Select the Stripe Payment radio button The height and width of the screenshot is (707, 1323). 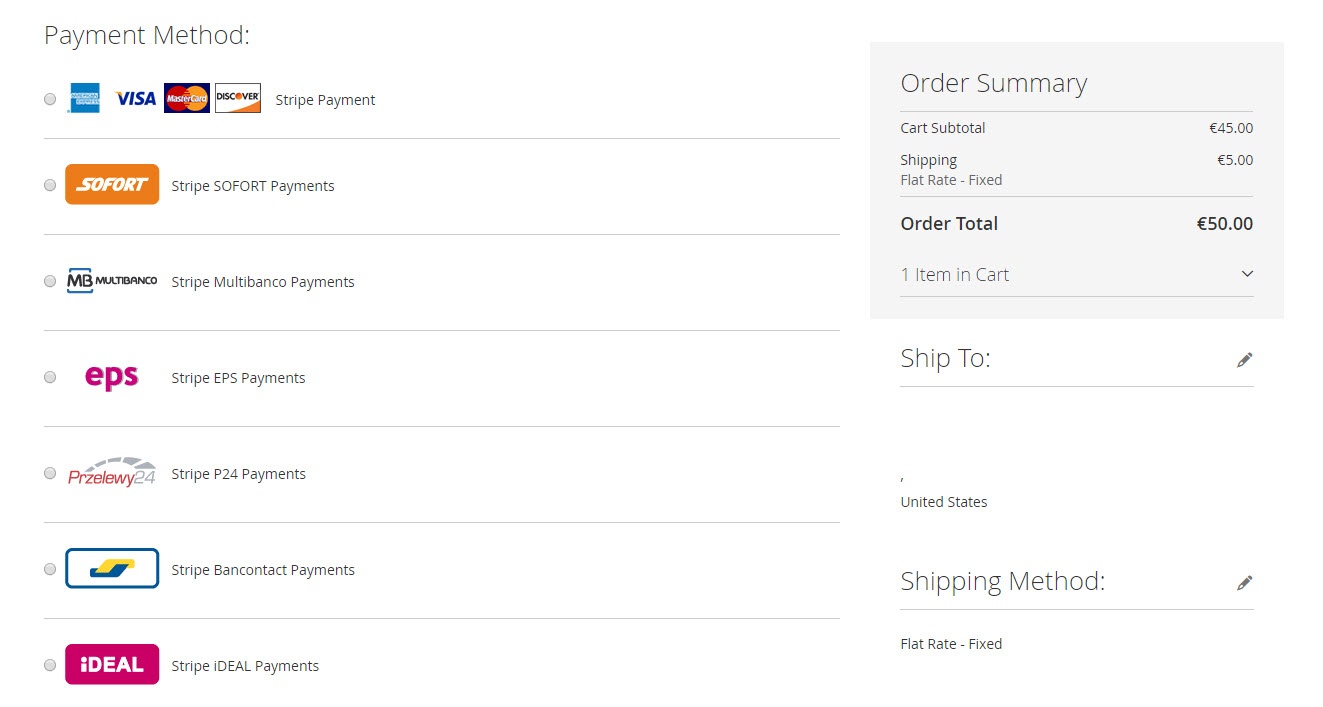tap(50, 99)
